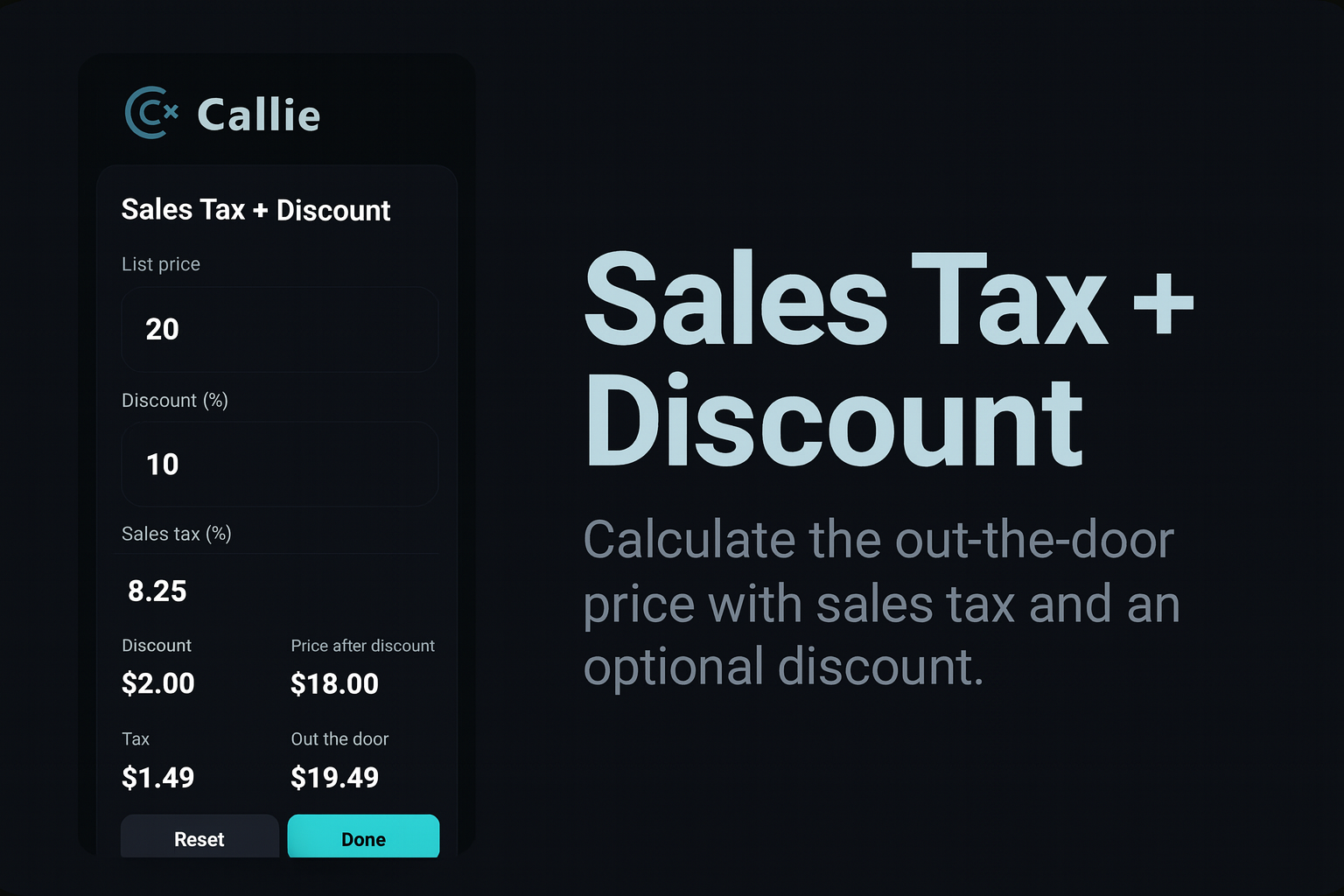Select the Sales tax value 8.25
Viewport: 1344px width, 896px height.
click(x=157, y=591)
